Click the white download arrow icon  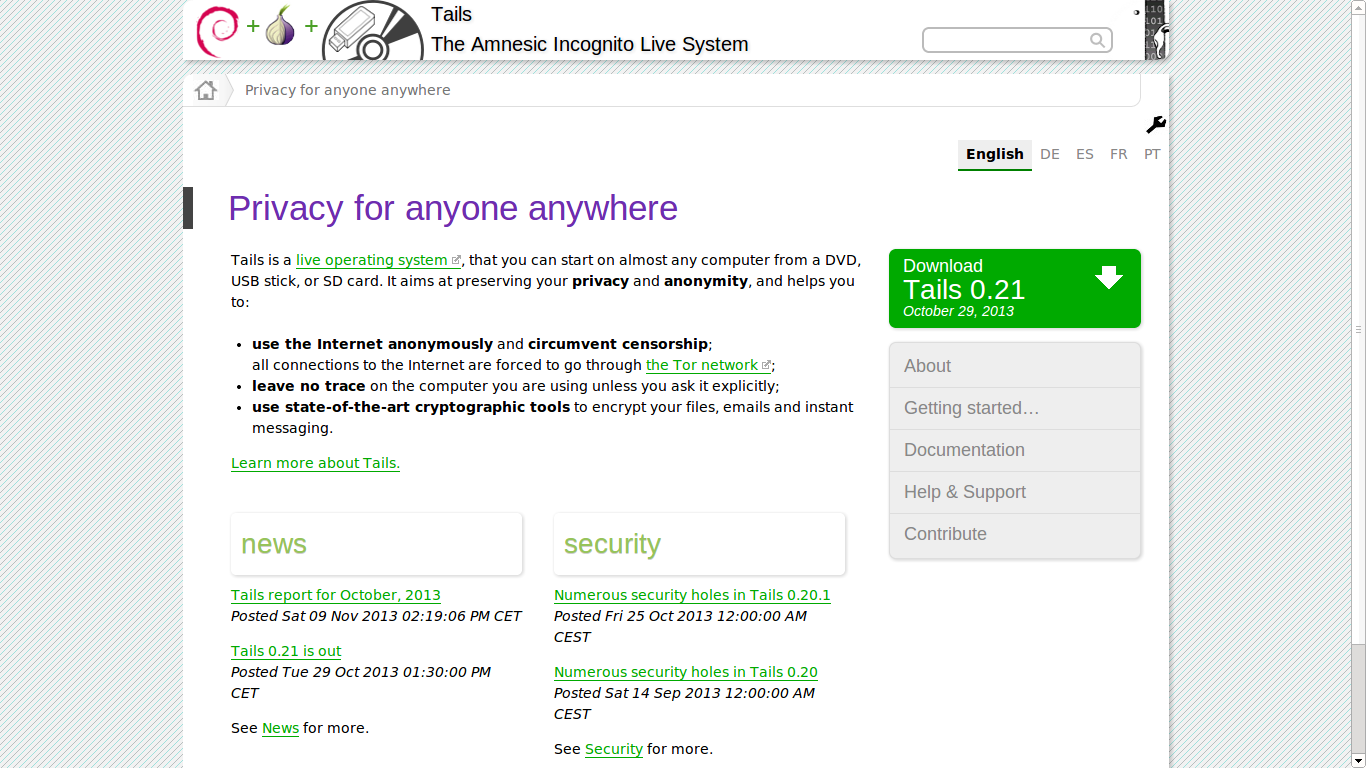[x=1108, y=277]
